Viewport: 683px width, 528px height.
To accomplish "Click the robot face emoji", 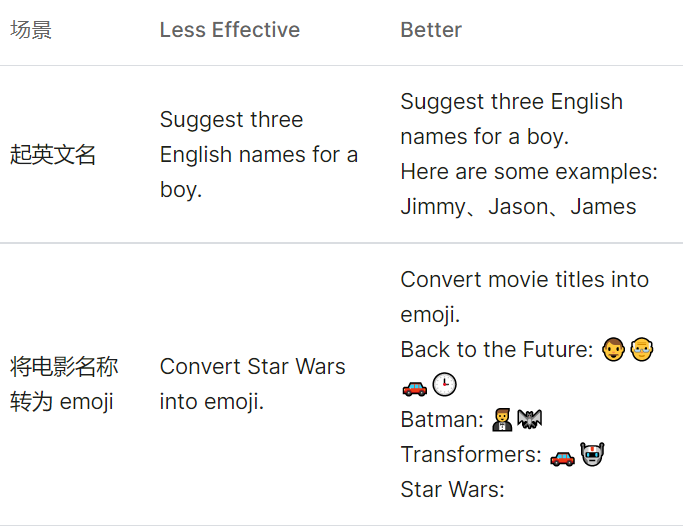I will click(x=594, y=456).
